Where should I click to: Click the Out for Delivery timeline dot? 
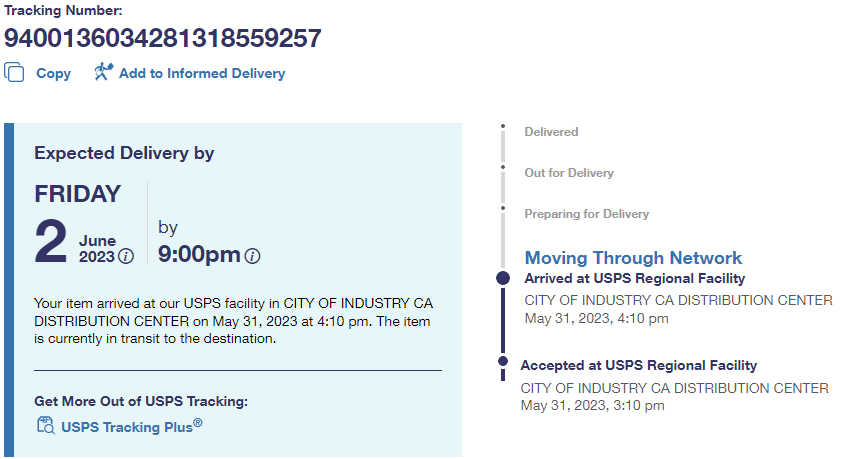503,168
